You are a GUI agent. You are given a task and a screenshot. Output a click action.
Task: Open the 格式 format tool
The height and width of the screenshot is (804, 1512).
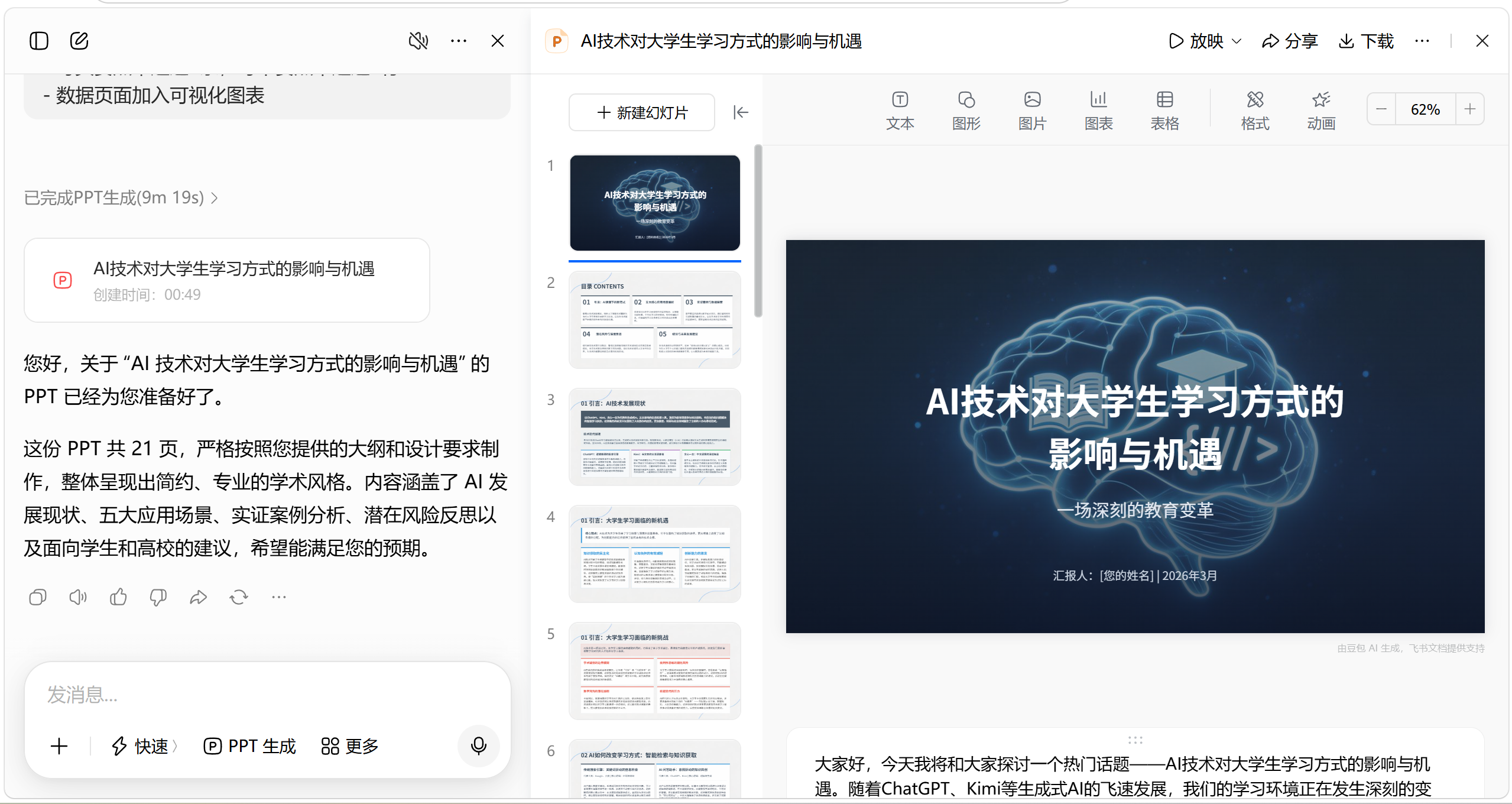[1255, 111]
